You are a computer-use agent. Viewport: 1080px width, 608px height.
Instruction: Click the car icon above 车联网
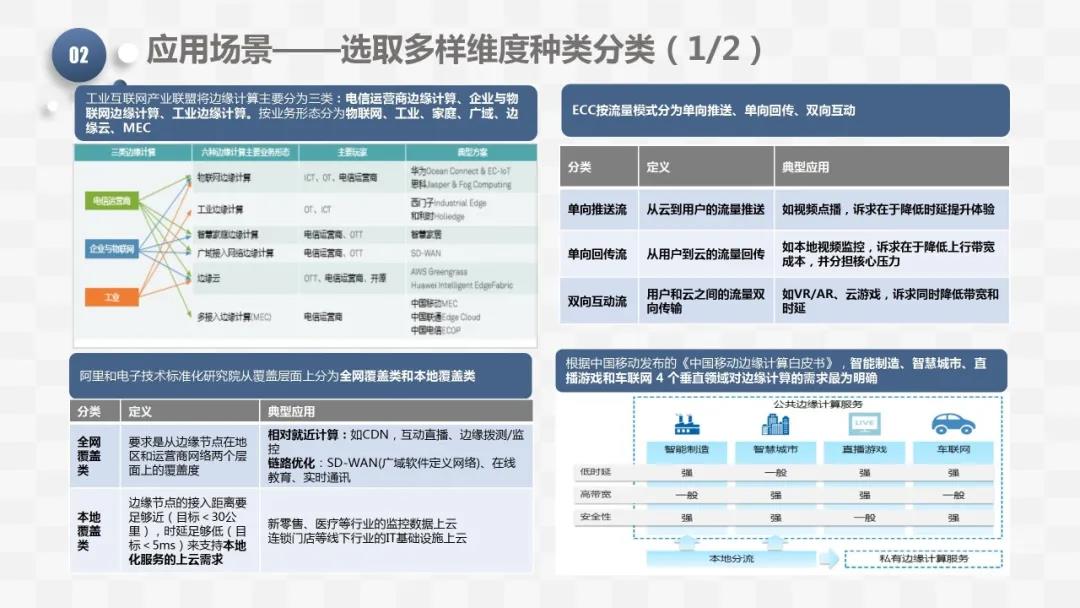coord(952,424)
